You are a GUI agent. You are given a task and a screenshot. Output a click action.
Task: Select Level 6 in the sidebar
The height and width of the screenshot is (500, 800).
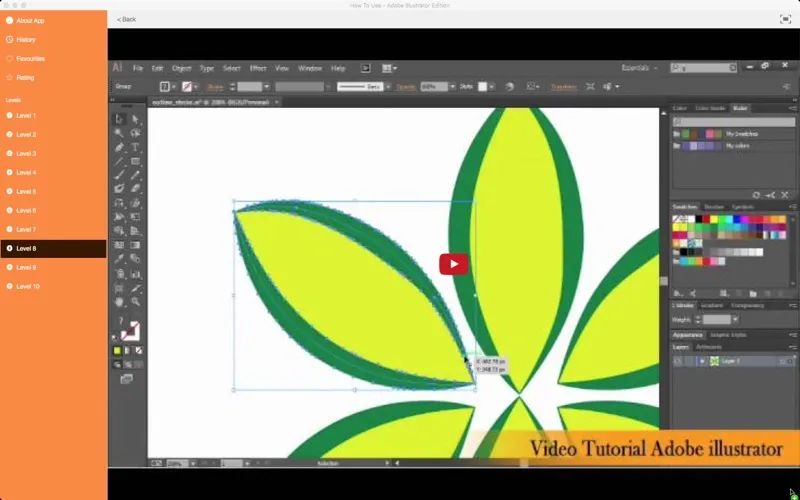tap(54, 211)
